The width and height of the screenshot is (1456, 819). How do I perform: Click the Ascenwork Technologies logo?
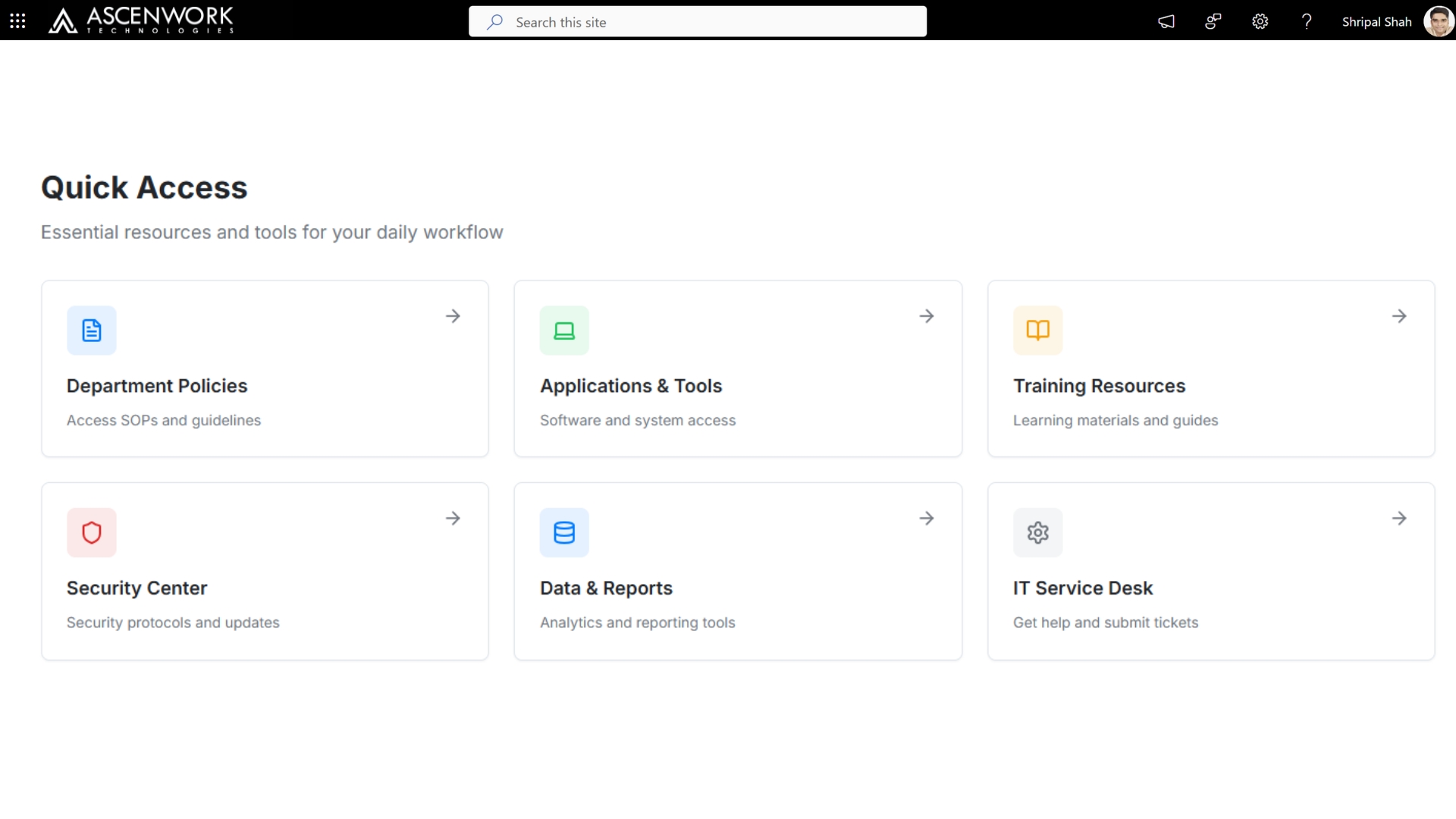tap(141, 20)
